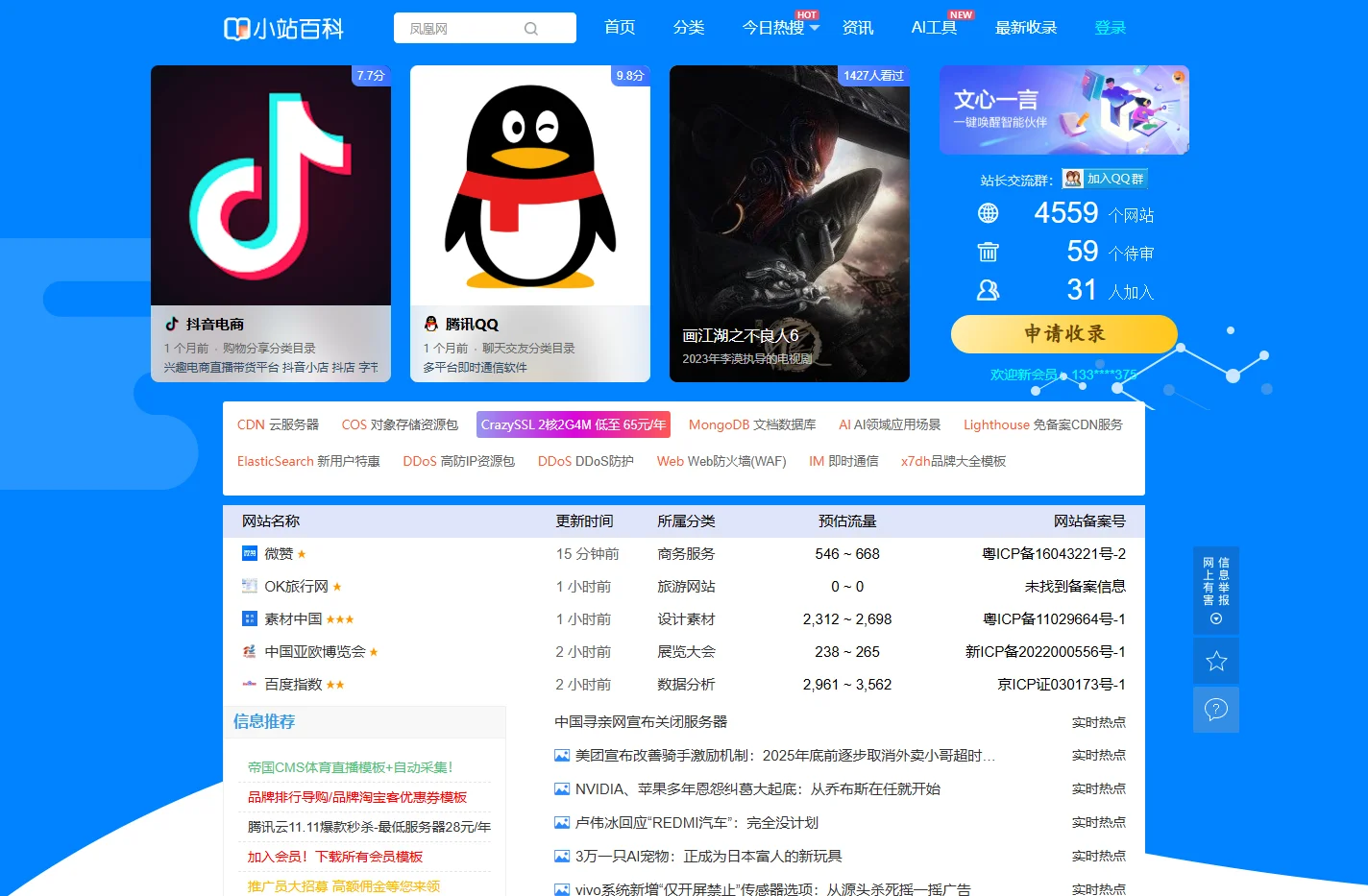1368x896 pixels.
Task: Click the 申请收录 button
Action: point(1064,334)
